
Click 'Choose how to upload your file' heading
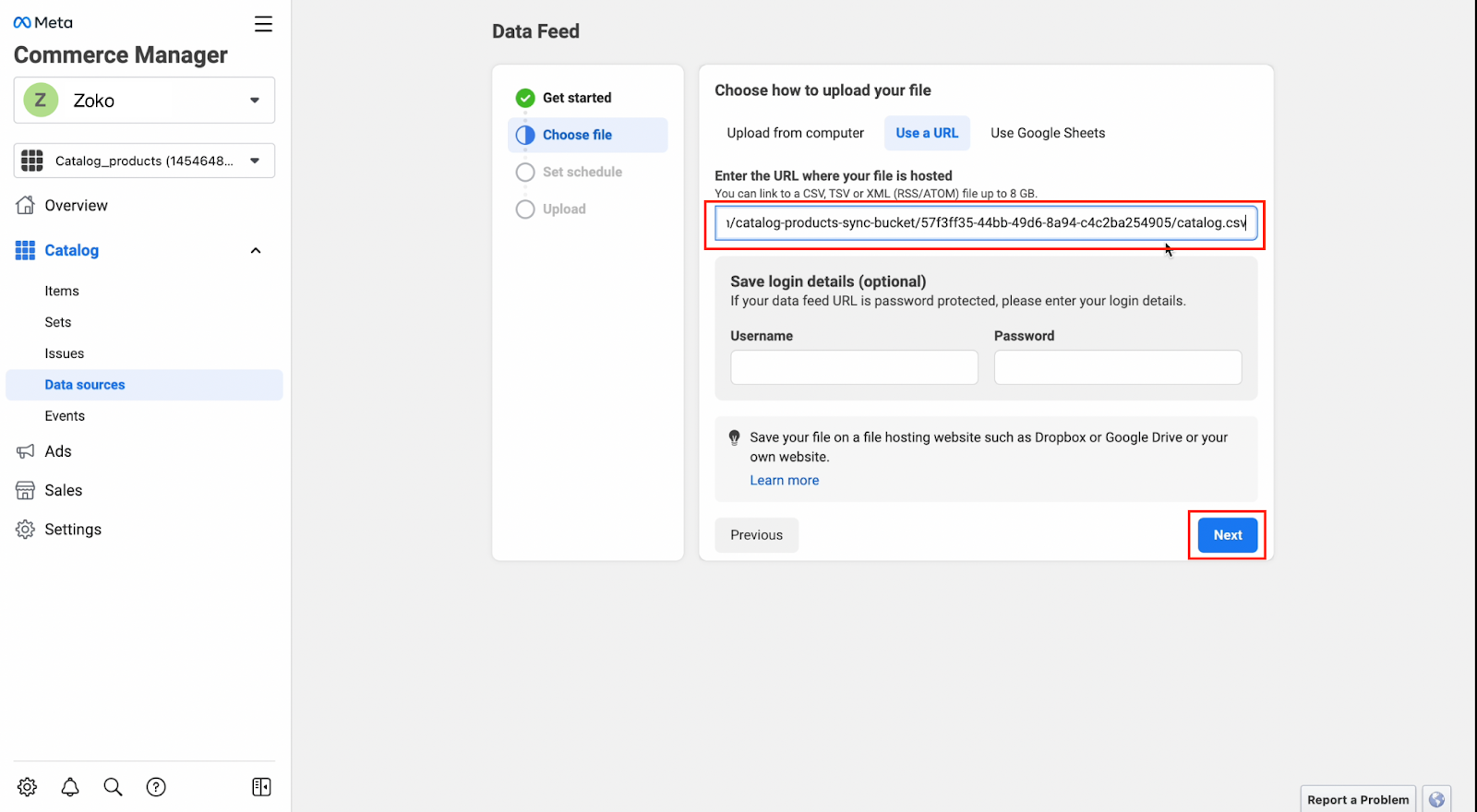tap(823, 90)
